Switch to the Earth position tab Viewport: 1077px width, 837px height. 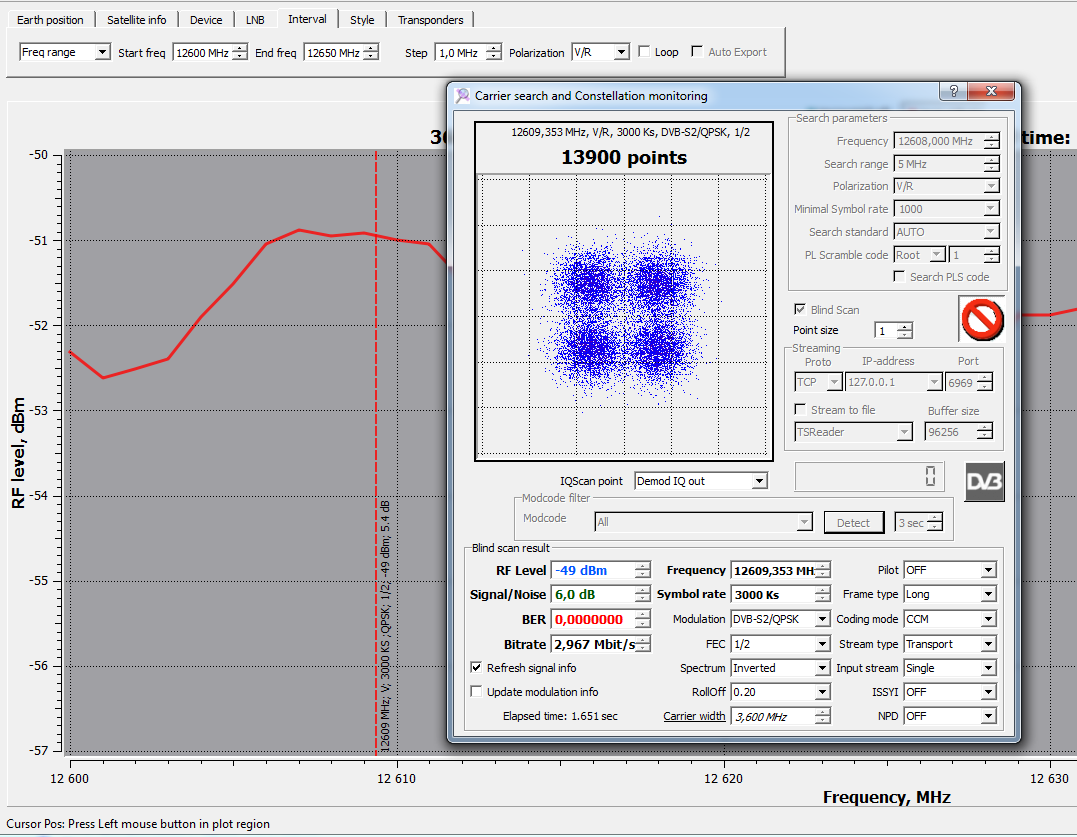click(x=50, y=20)
